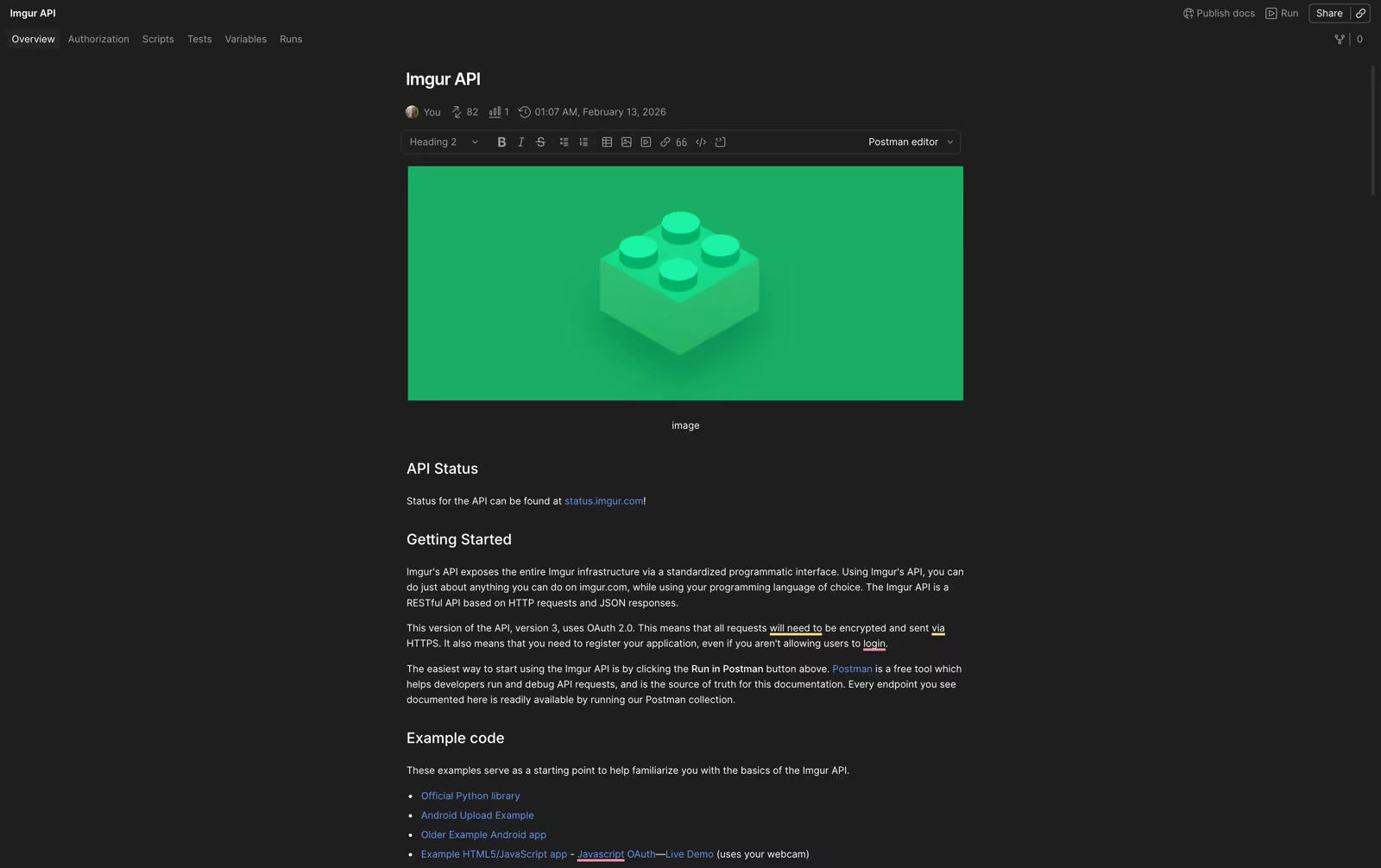This screenshot has width=1381, height=868.
Task: Click the user avatar beside You
Action: (413, 112)
